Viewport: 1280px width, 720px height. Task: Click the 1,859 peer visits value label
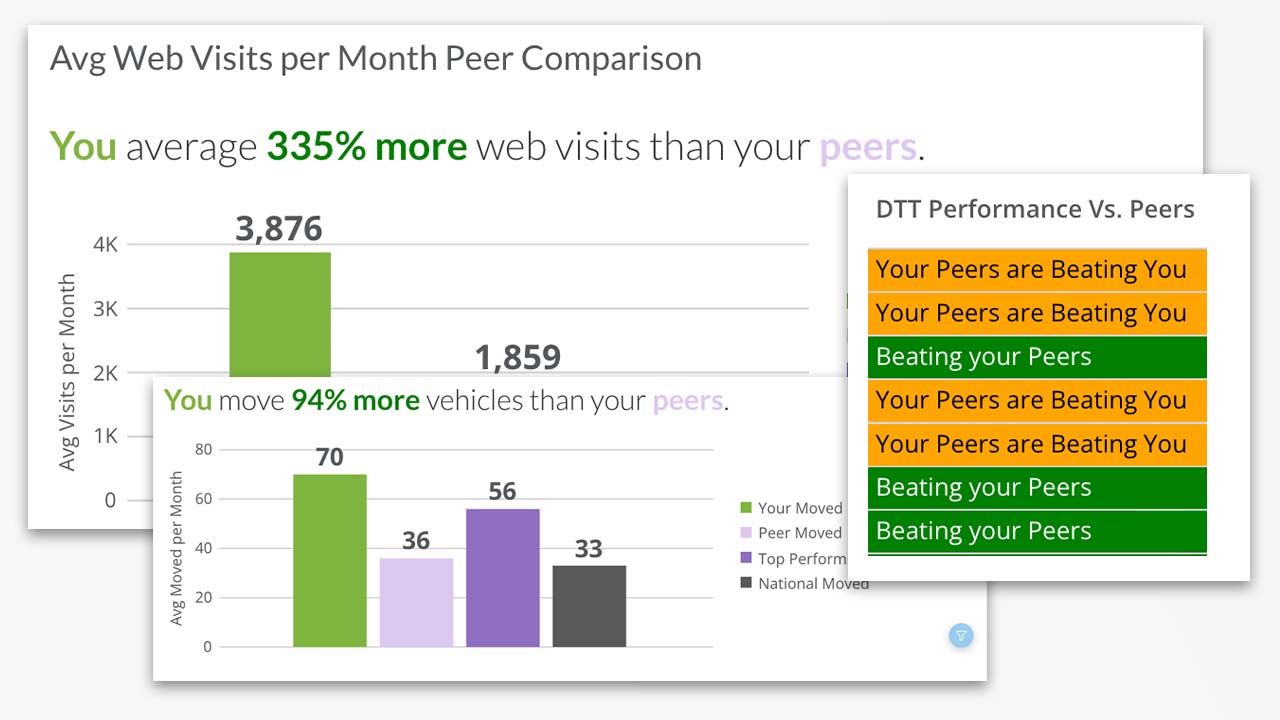click(517, 357)
